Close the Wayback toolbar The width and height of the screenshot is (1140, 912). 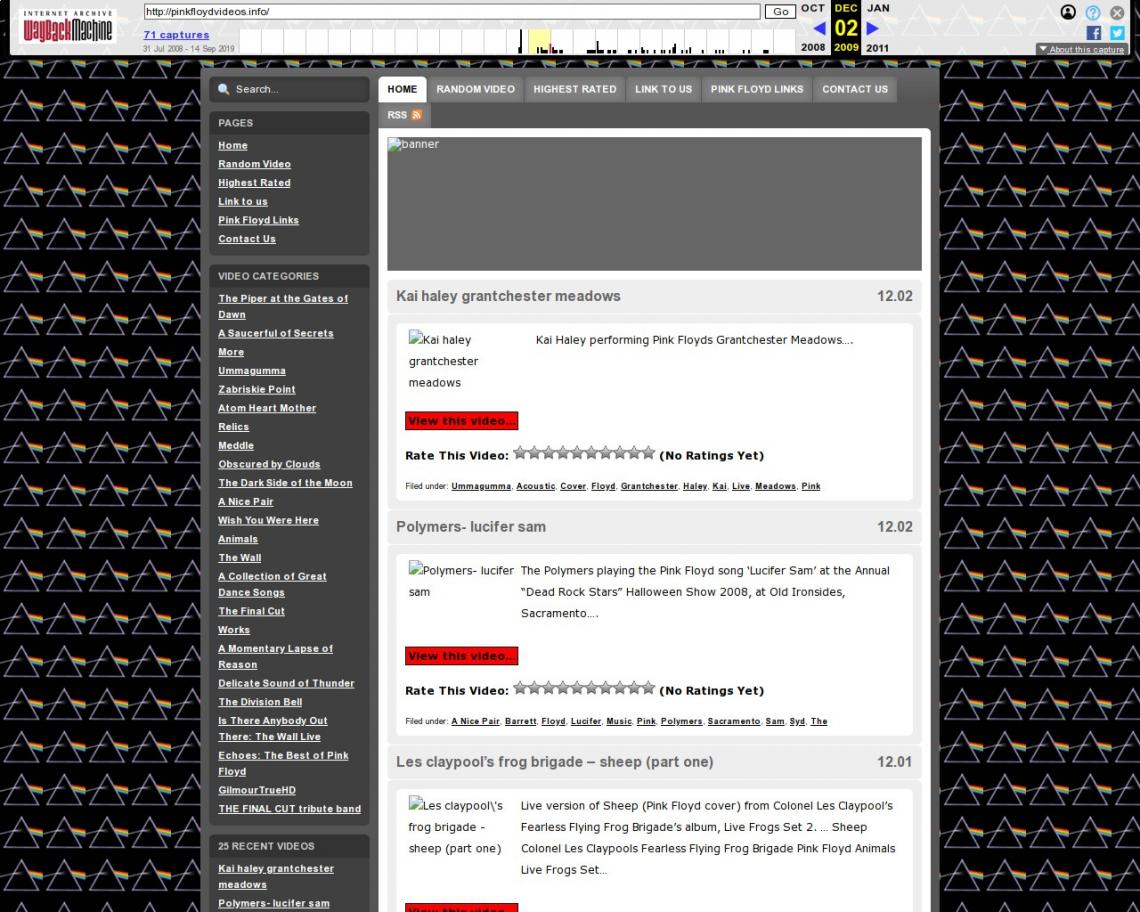coord(1117,12)
